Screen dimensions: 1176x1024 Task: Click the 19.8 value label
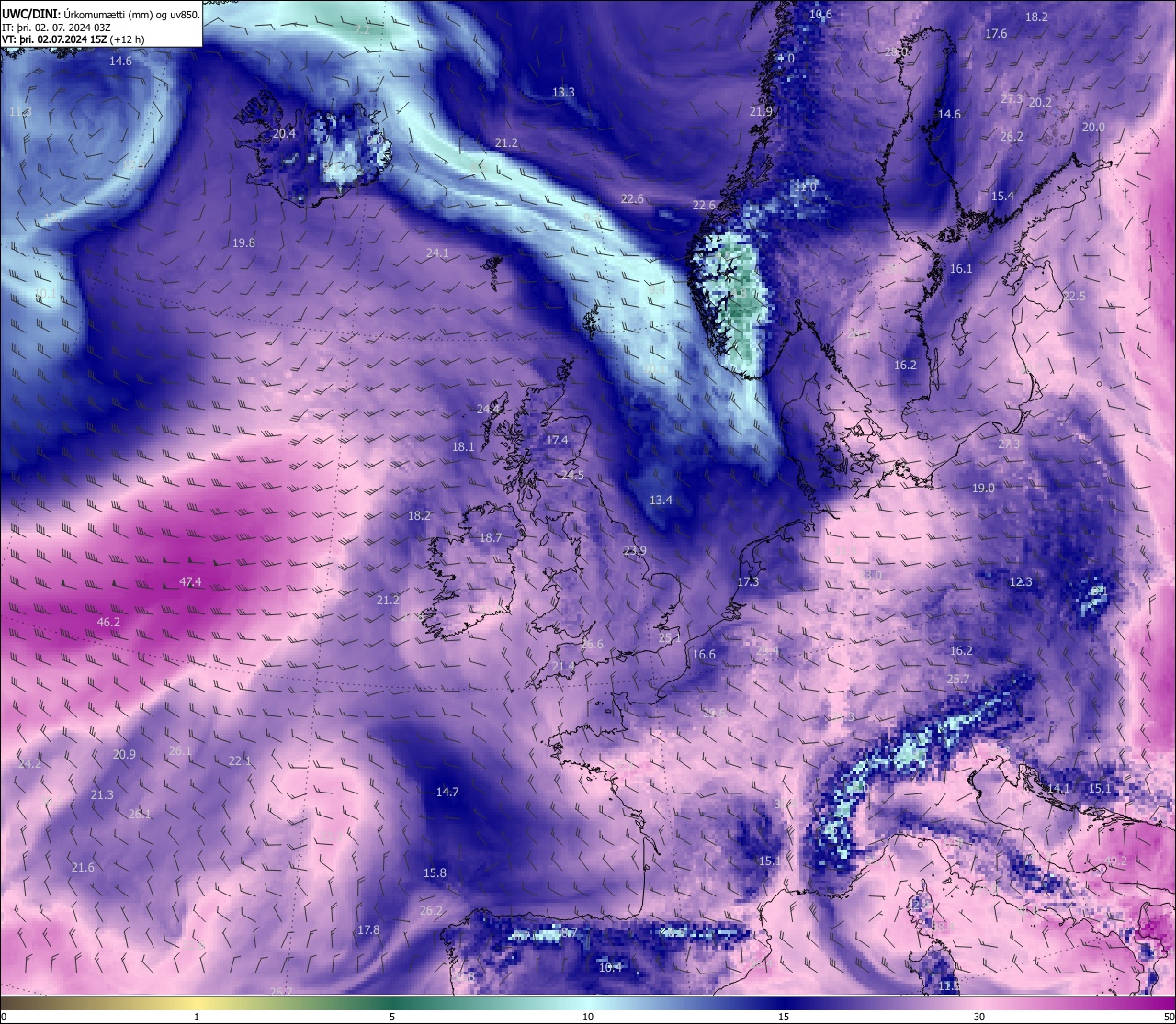(243, 243)
